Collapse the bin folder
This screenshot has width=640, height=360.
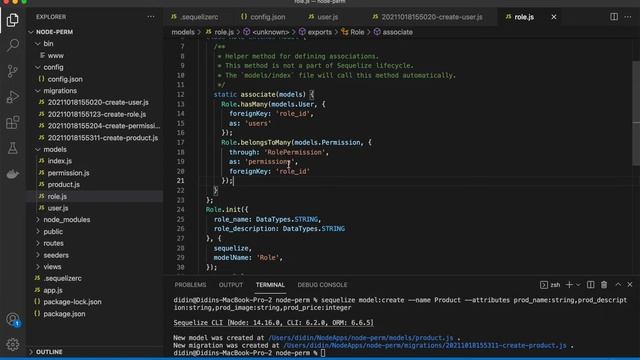95,44
